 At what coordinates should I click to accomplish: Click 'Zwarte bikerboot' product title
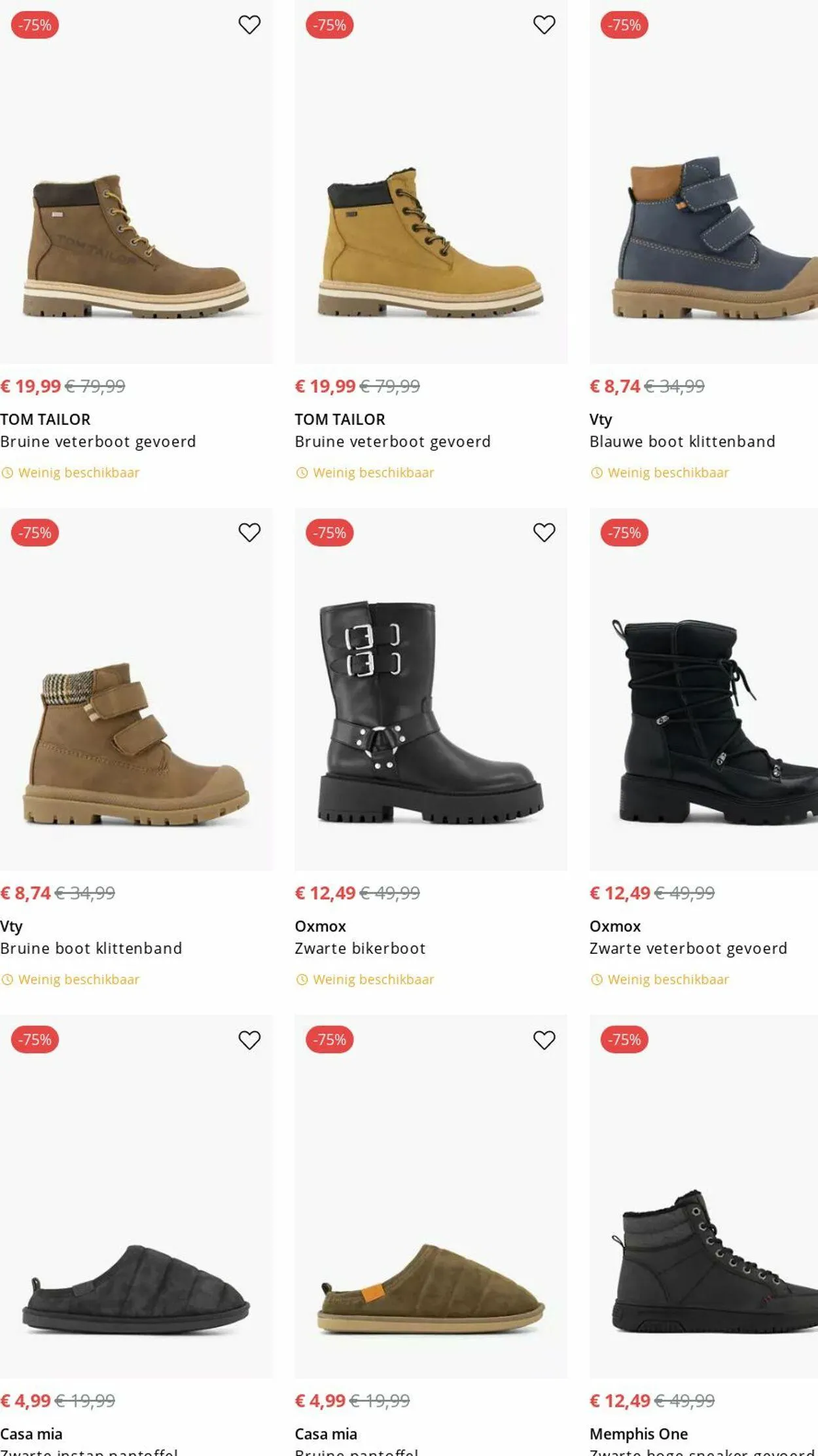pos(360,949)
